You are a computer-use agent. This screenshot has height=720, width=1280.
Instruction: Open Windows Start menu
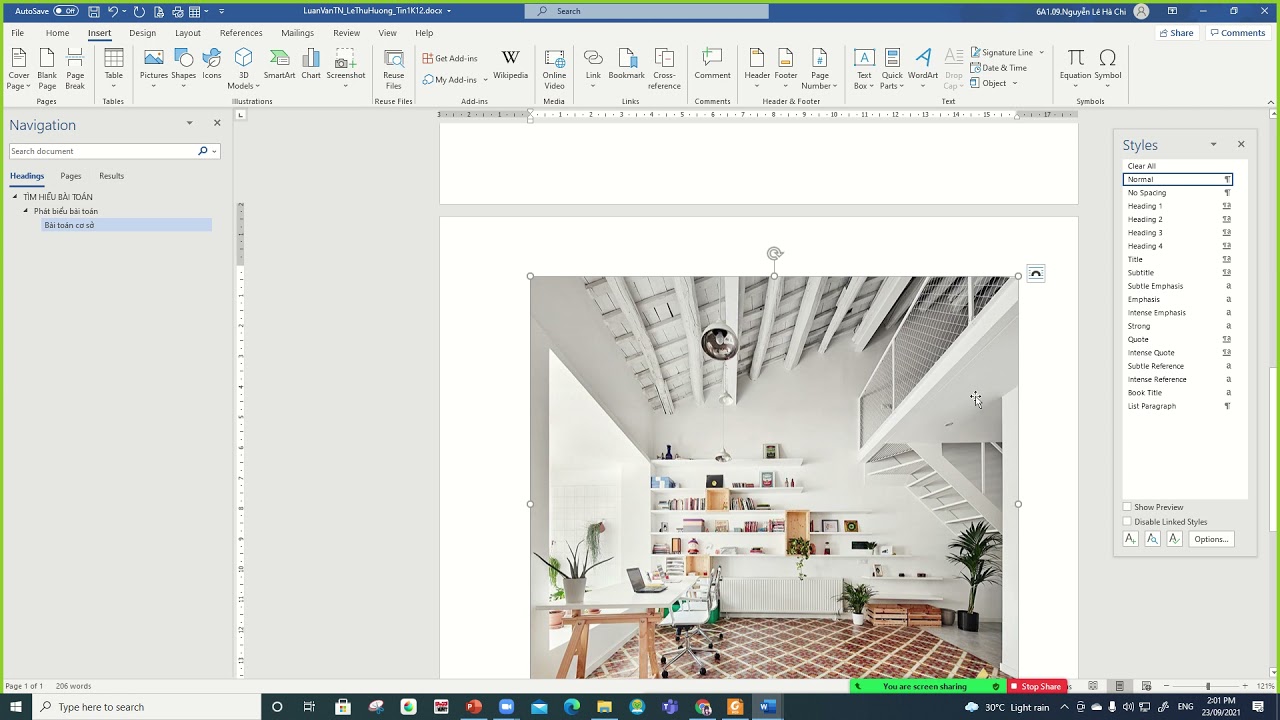coord(16,707)
